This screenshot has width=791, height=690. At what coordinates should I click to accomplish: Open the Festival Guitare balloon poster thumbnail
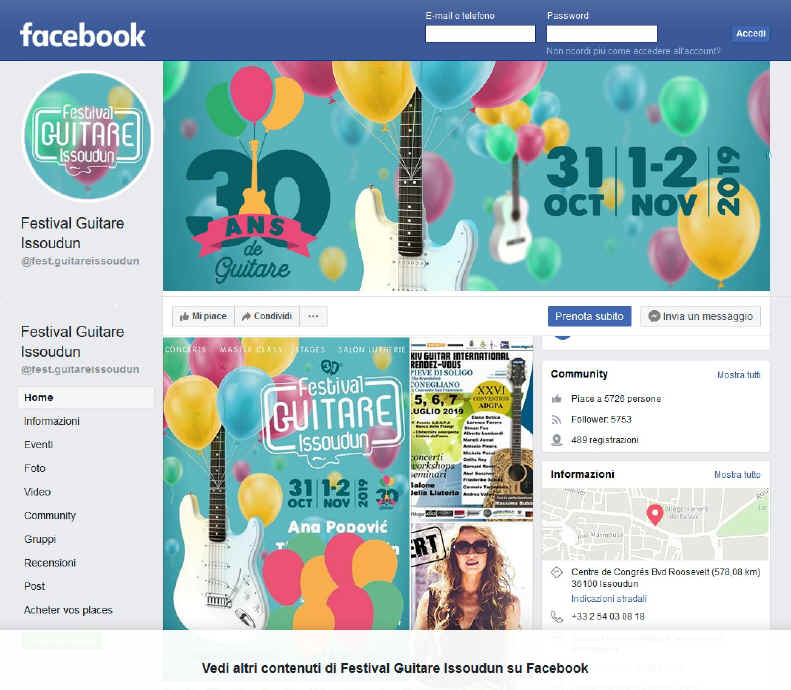pyautogui.click(x=286, y=483)
